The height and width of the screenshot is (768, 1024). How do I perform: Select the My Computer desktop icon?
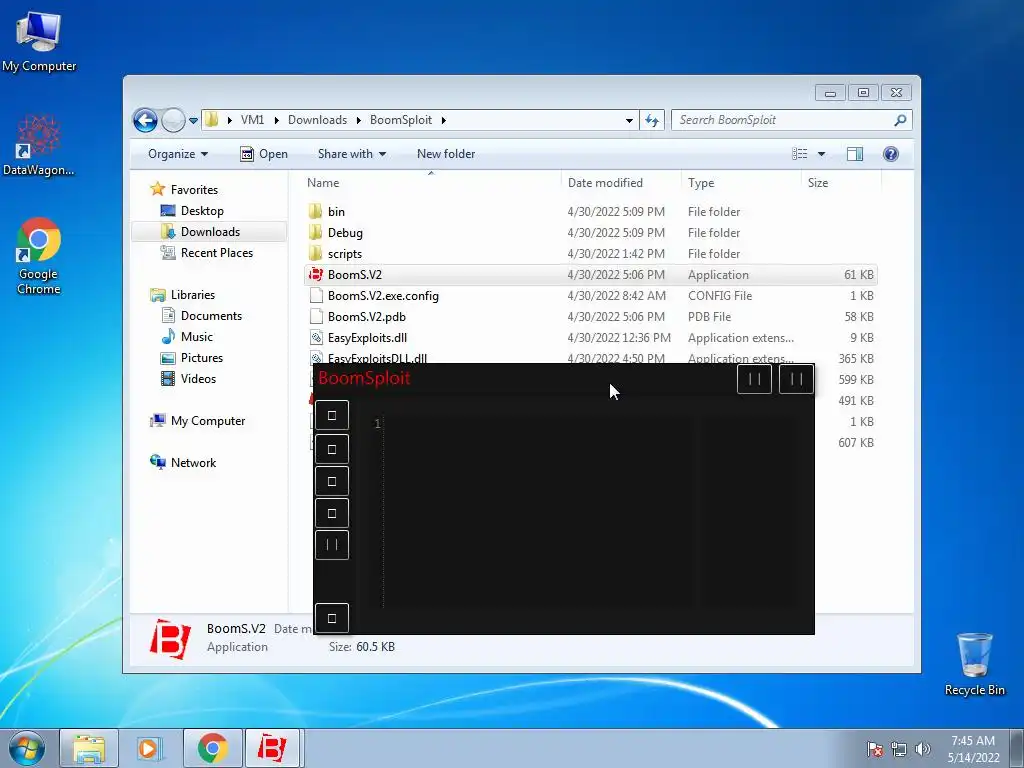[39, 41]
